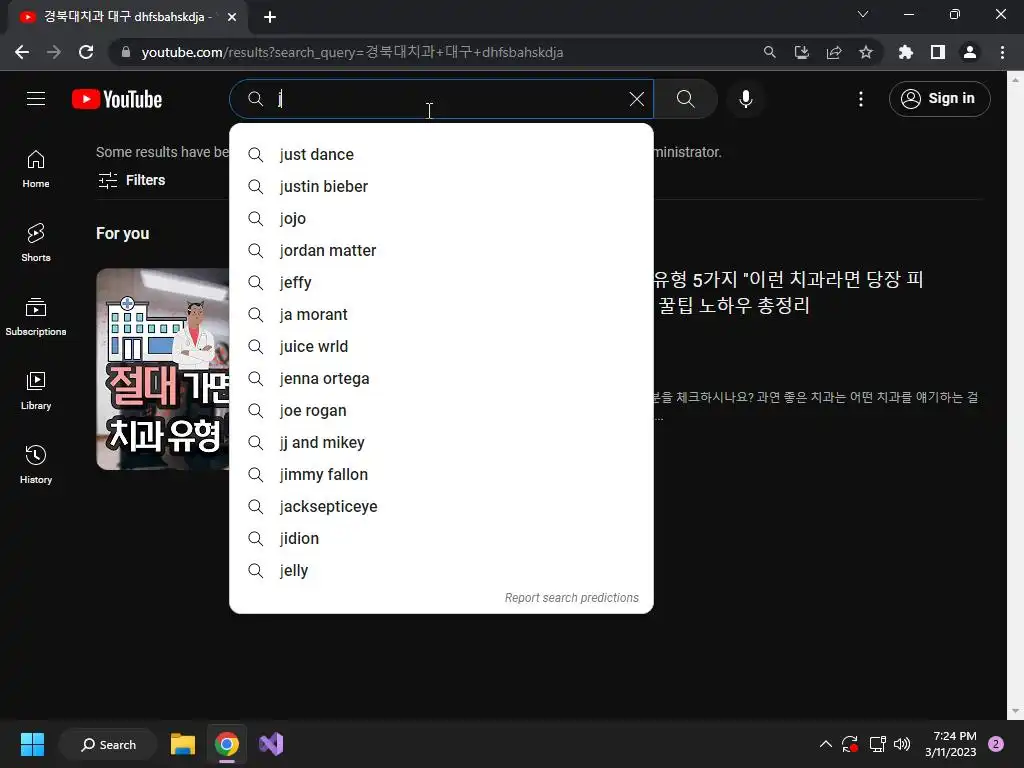The width and height of the screenshot is (1024, 768).
Task: Open Chrome profile avatar
Action: 970,52
